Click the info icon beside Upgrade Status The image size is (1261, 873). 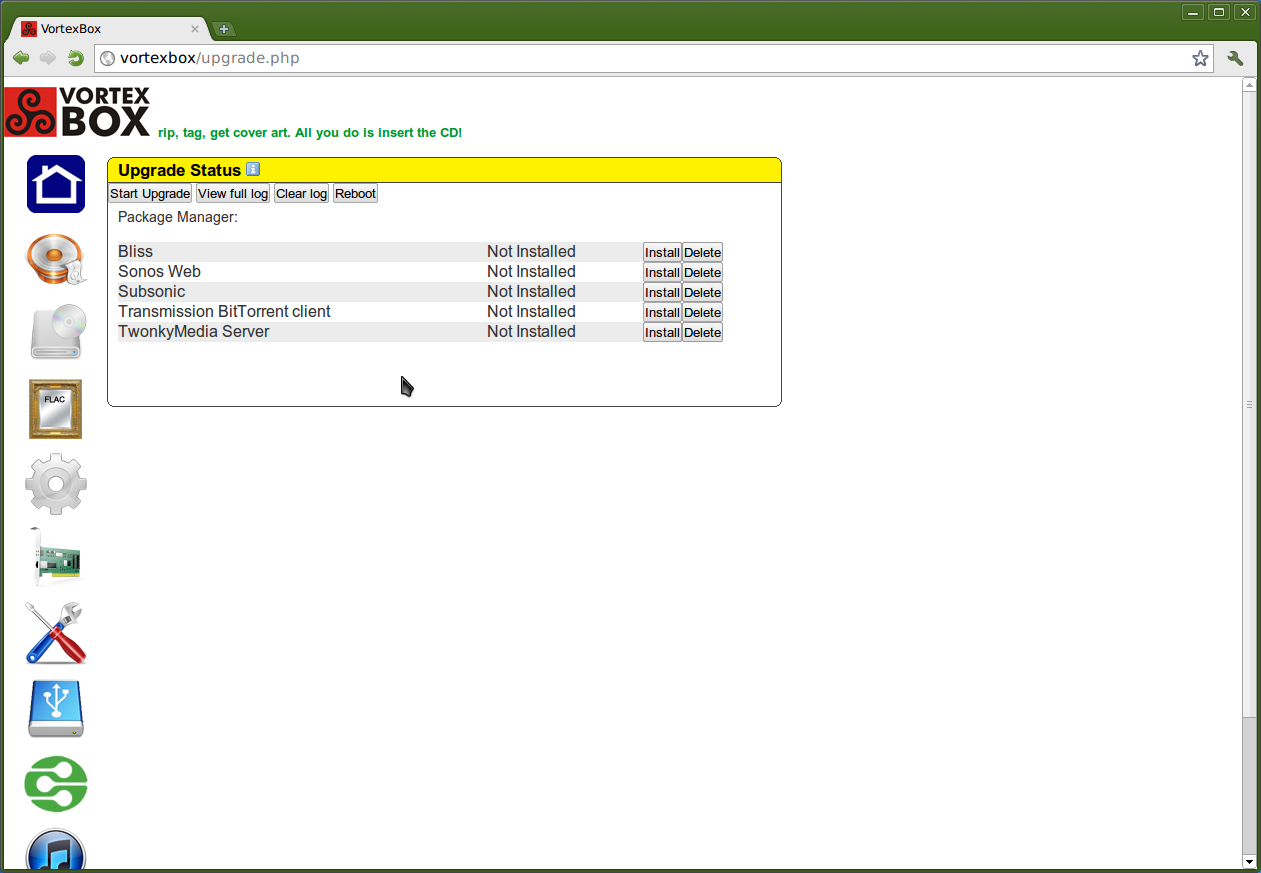[x=253, y=169]
